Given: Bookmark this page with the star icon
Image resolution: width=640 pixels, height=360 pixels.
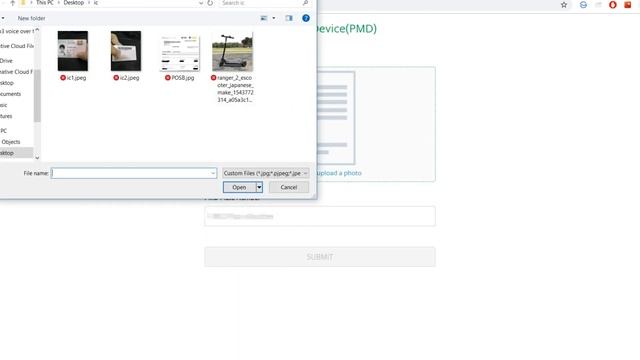Looking at the screenshot, I should click(564, 5).
